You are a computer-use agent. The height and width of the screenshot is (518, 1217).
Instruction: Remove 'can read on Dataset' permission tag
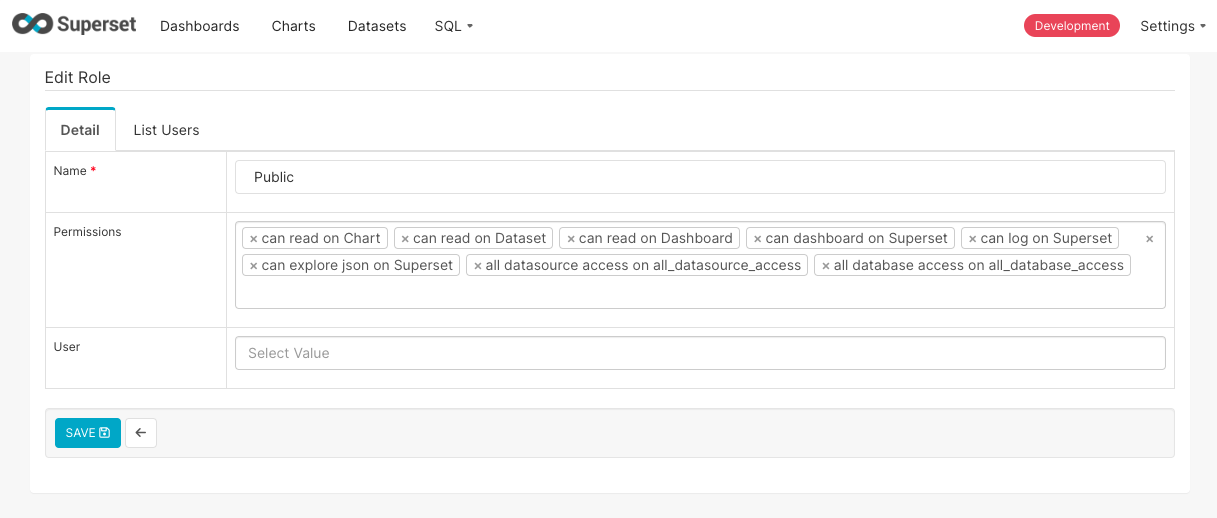(x=405, y=239)
